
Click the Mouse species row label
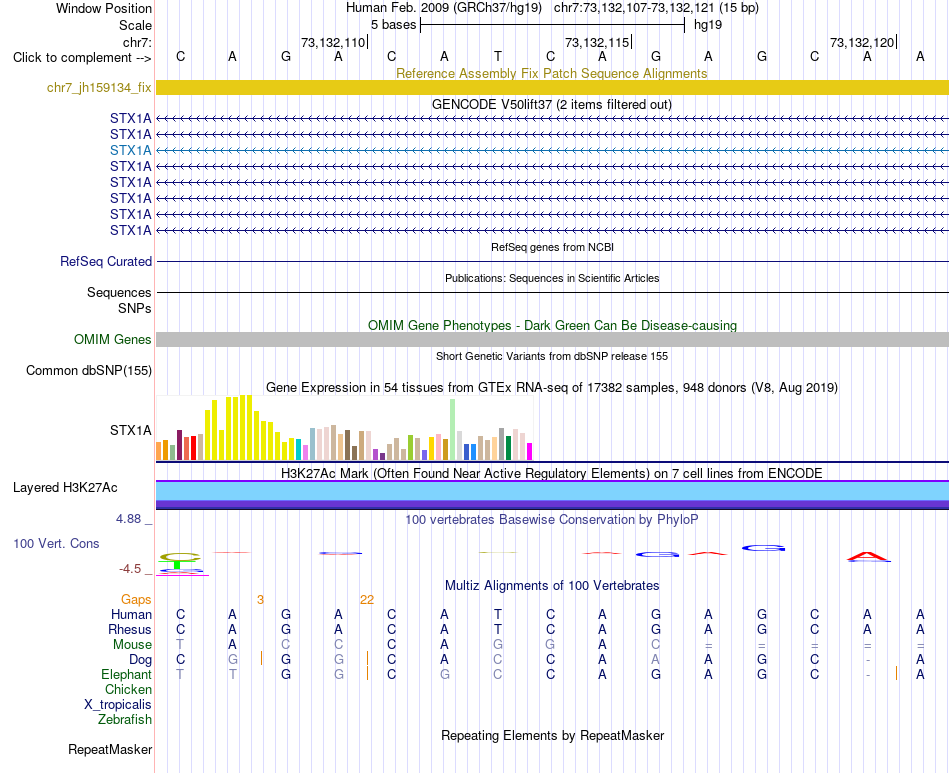132,645
